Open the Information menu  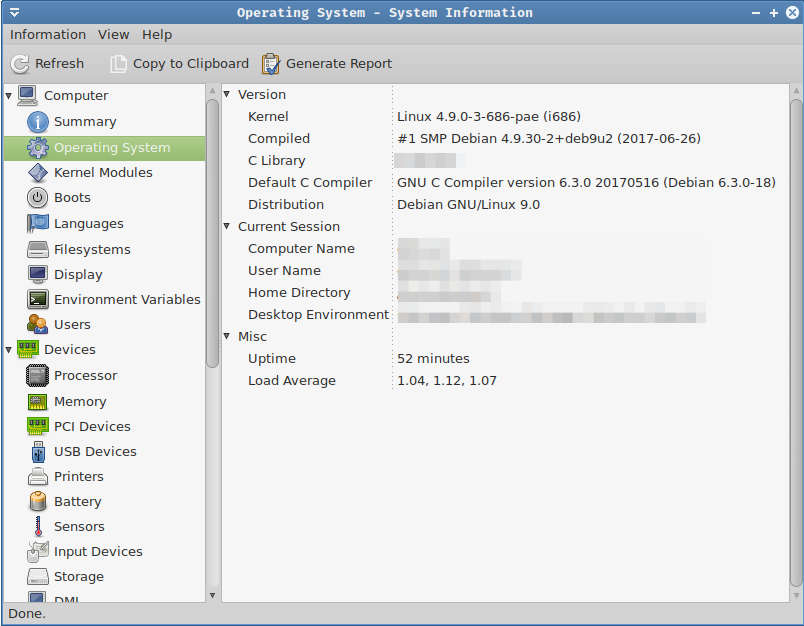48,34
